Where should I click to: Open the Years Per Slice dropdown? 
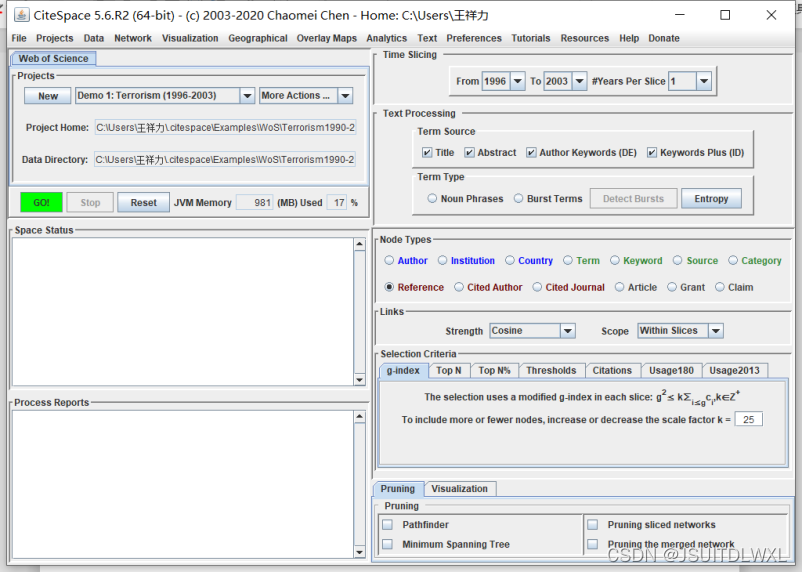(x=704, y=81)
